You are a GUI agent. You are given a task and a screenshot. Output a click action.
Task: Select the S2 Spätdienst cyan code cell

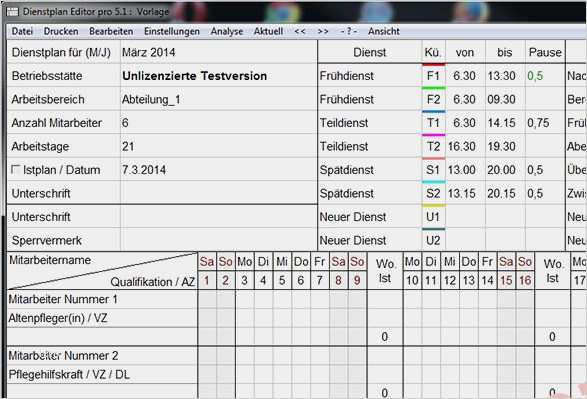[434, 193]
